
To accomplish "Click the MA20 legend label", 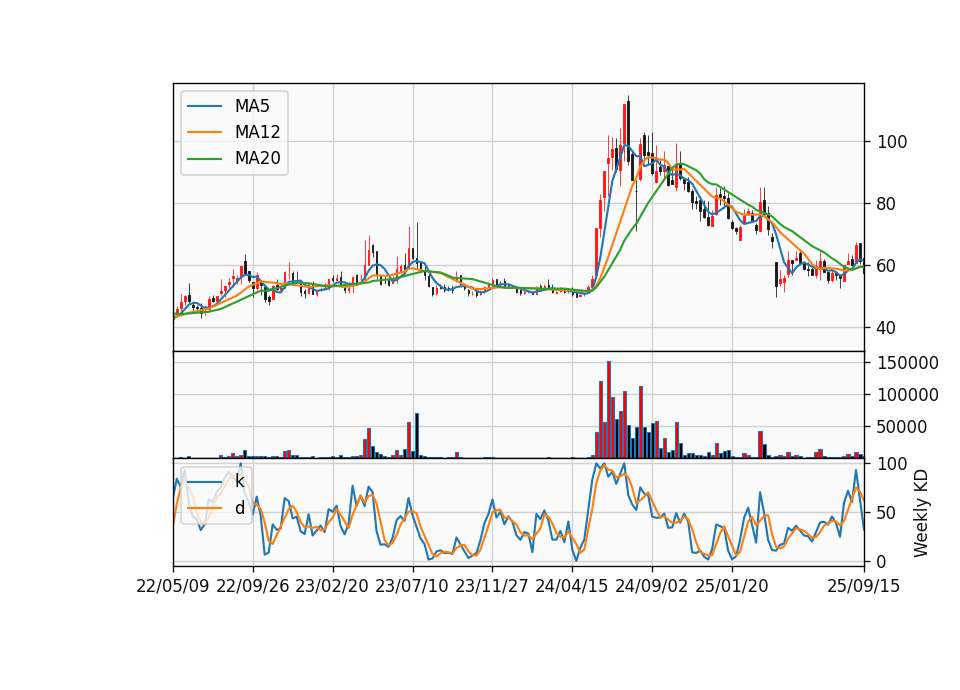I will (257, 158).
